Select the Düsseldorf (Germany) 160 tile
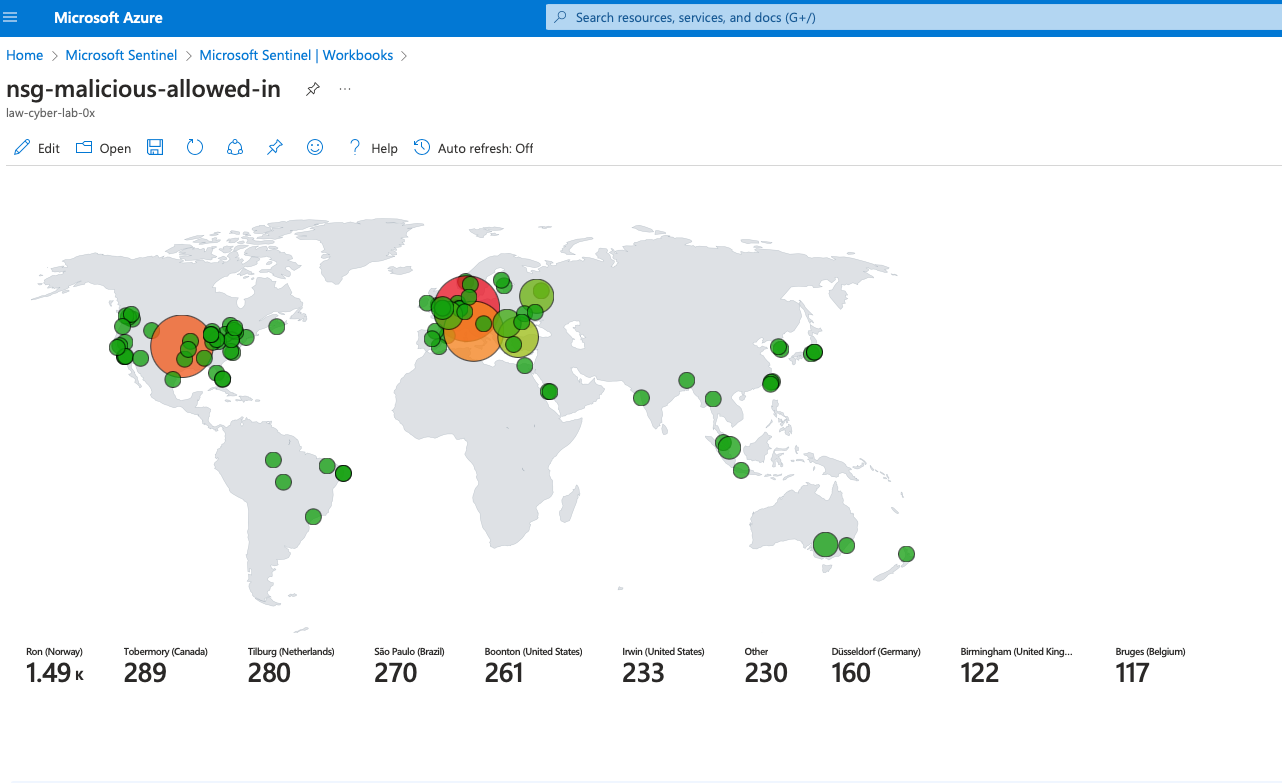Image resolution: width=1282 pixels, height=783 pixels. (876, 666)
